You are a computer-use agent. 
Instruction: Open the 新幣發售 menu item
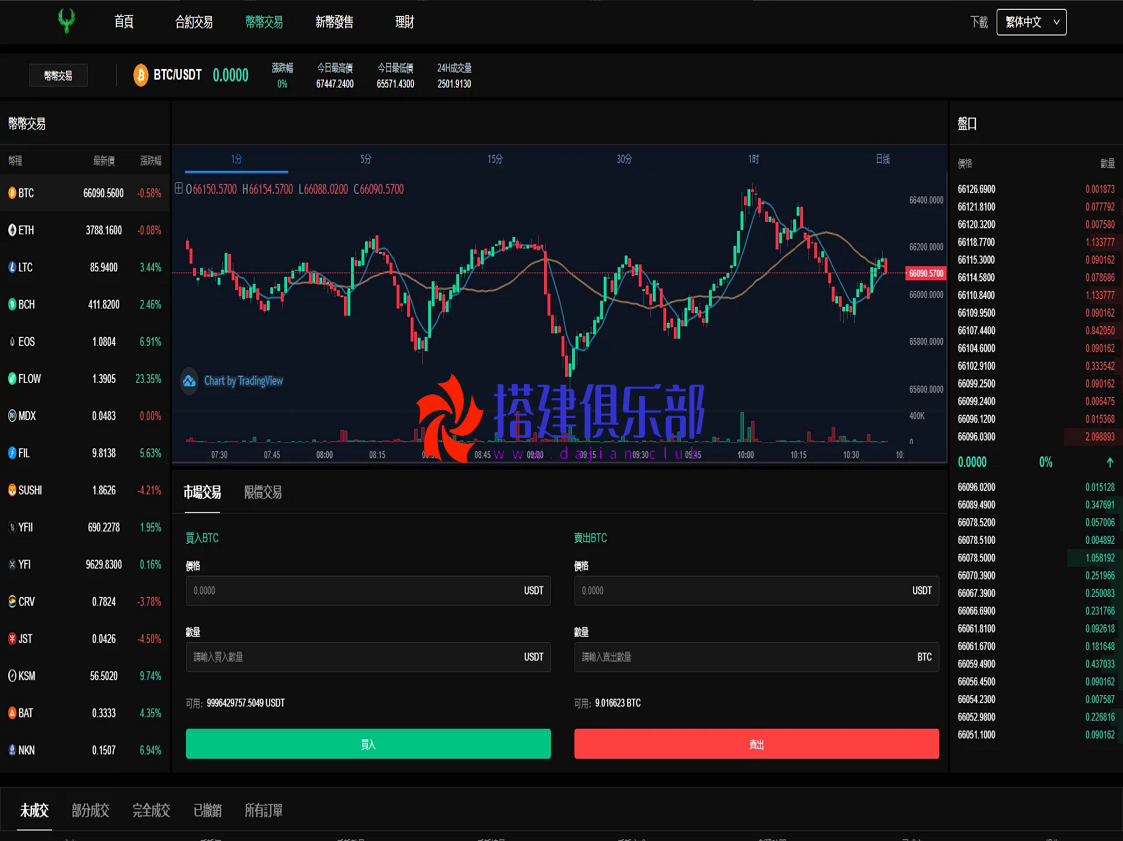pos(334,22)
